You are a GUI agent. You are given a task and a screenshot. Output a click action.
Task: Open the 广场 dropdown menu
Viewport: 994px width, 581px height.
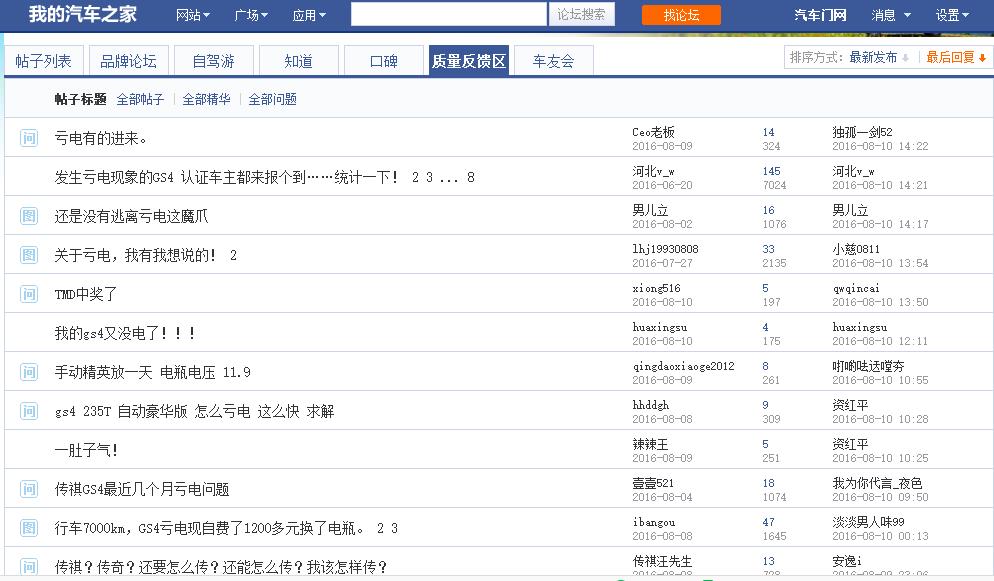coord(251,15)
